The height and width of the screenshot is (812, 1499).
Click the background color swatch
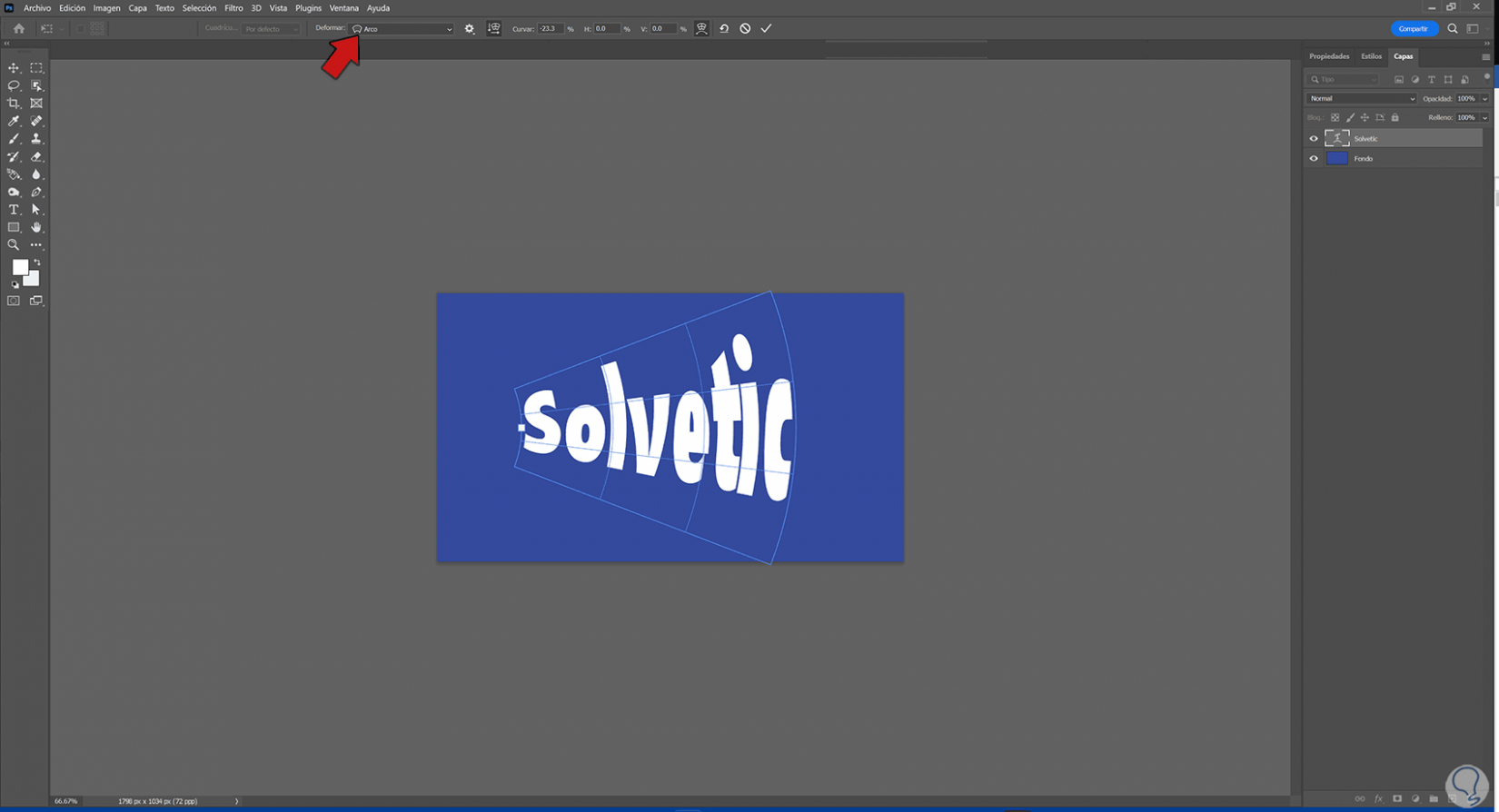(33, 279)
